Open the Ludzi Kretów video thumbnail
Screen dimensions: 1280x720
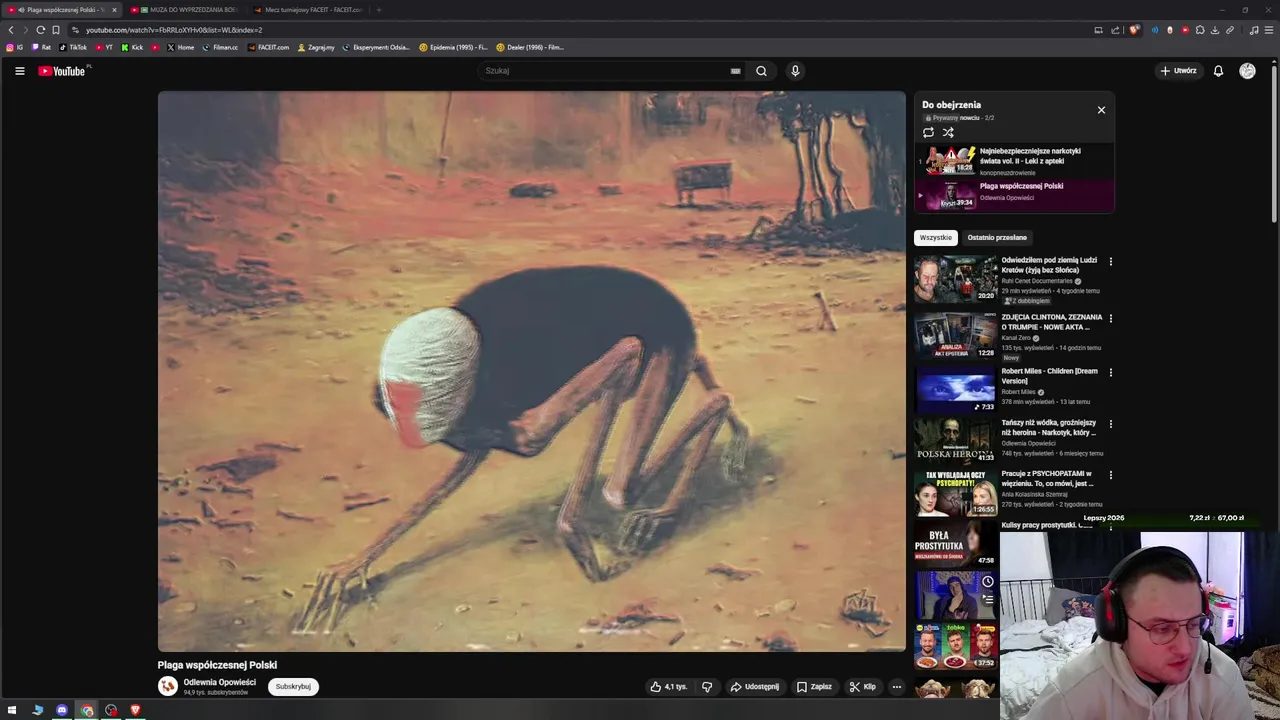tap(956, 279)
